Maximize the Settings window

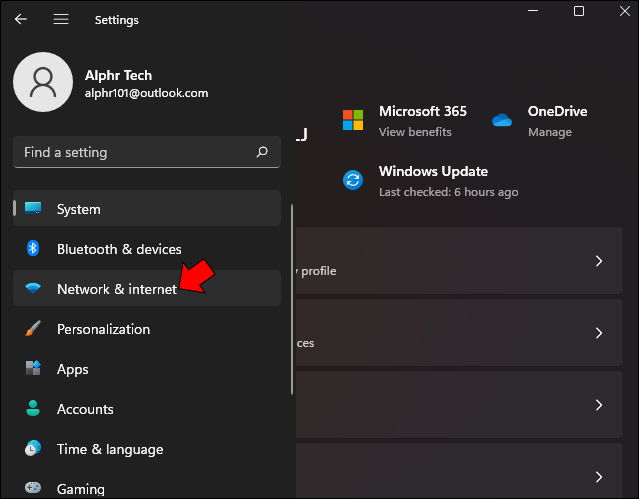pos(579,11)
